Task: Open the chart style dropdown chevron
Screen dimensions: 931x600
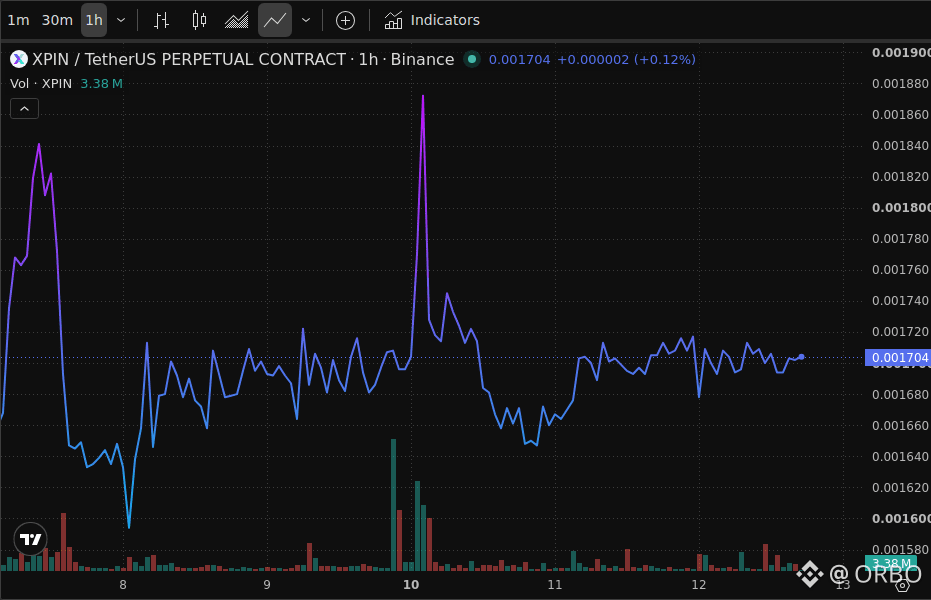Action: point(306,20)
